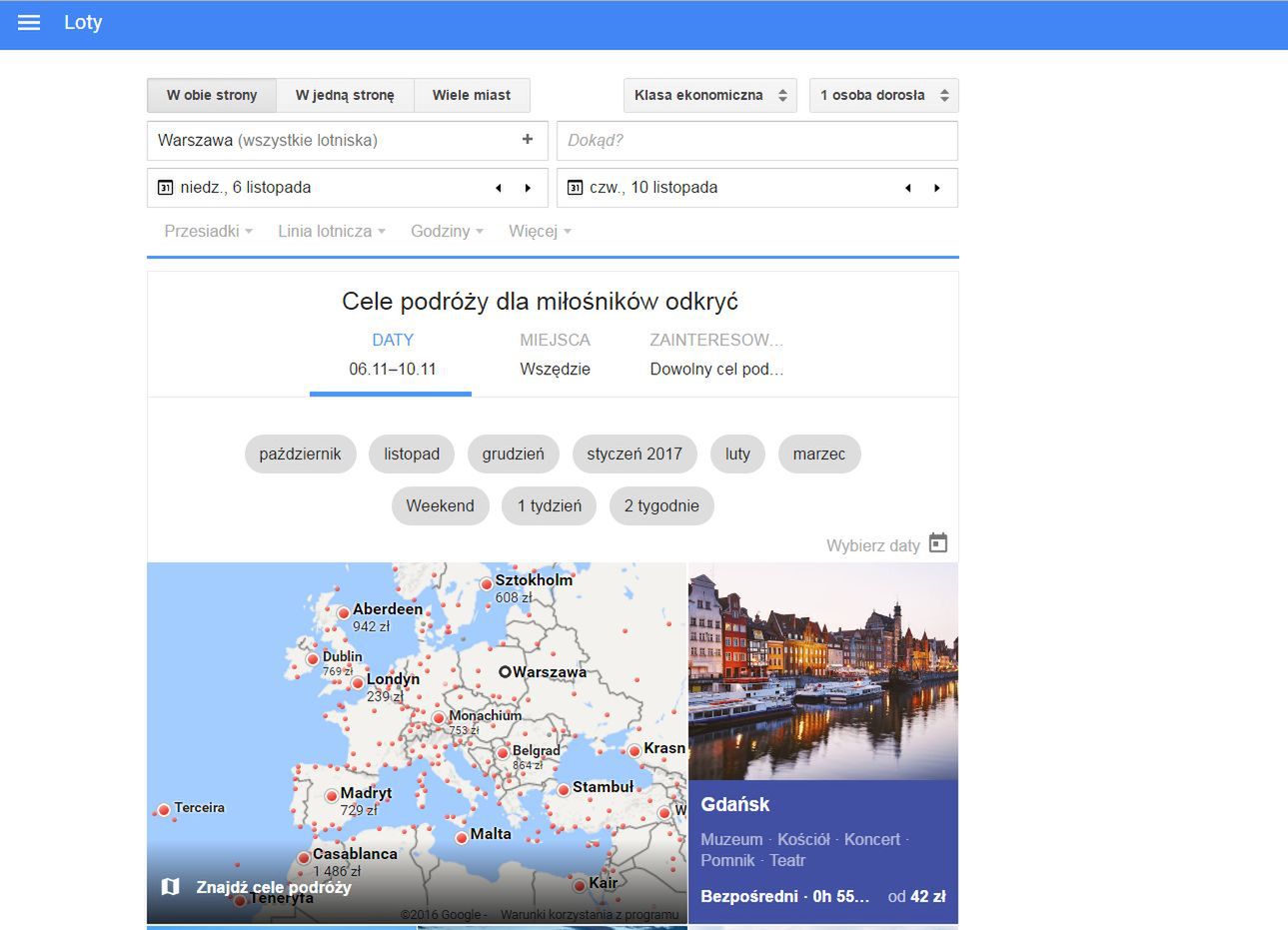Image resolution: width=1288 pixels, height=930 pixels.
Task: Advance return date to next day
Action: 936,188
